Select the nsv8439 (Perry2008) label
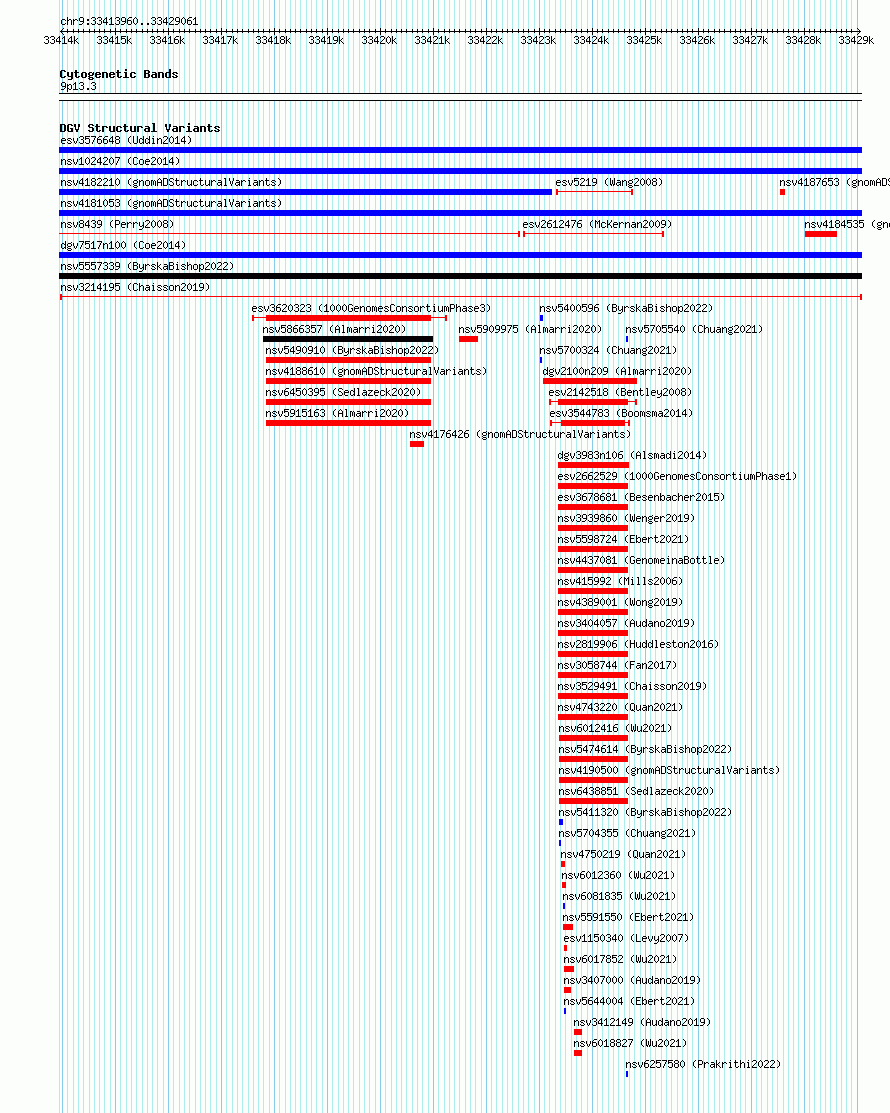 [x=117, y=224]
